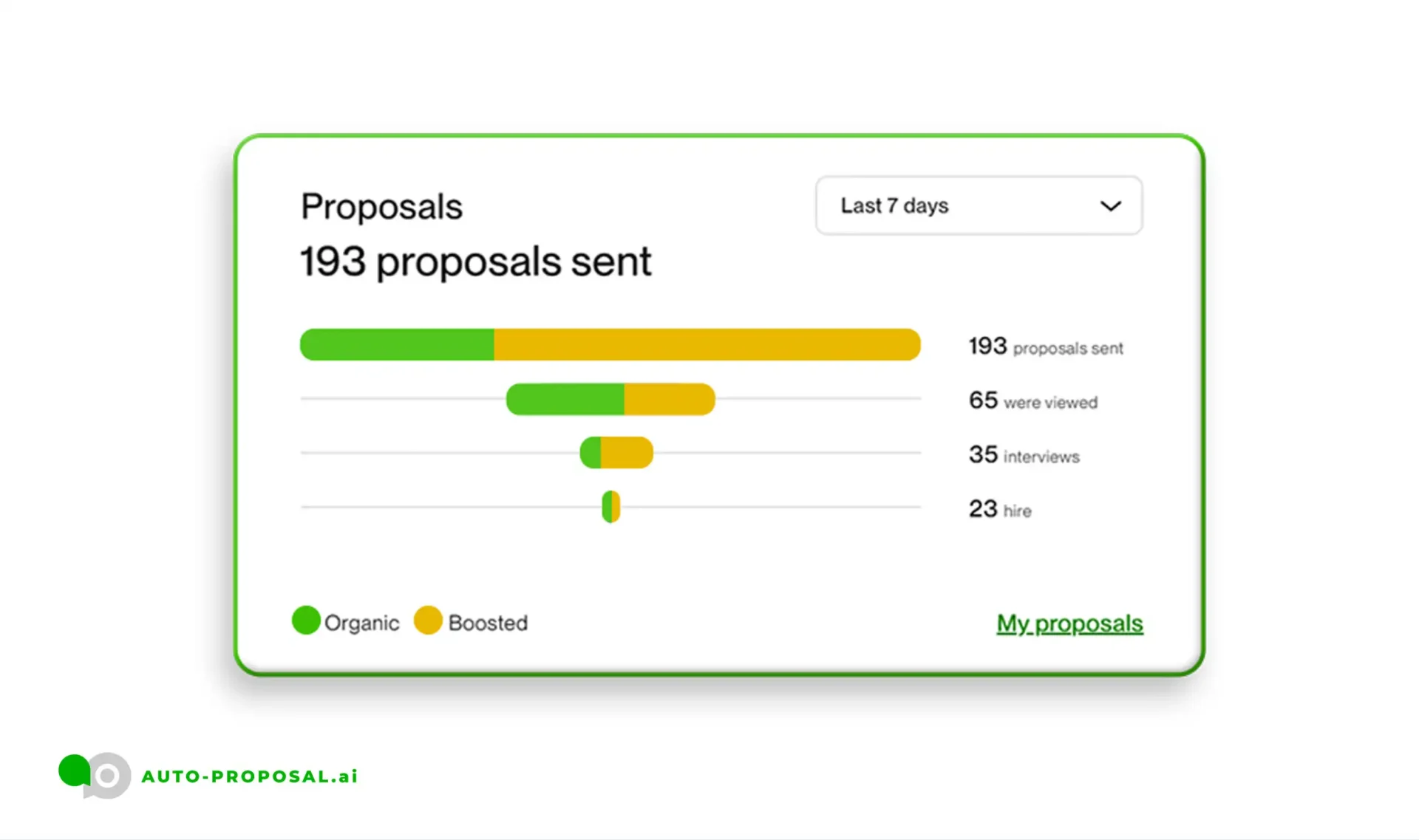1419x840 pixels.
Task: Open the Last 7 days dropdown
Action: point(978,205)
